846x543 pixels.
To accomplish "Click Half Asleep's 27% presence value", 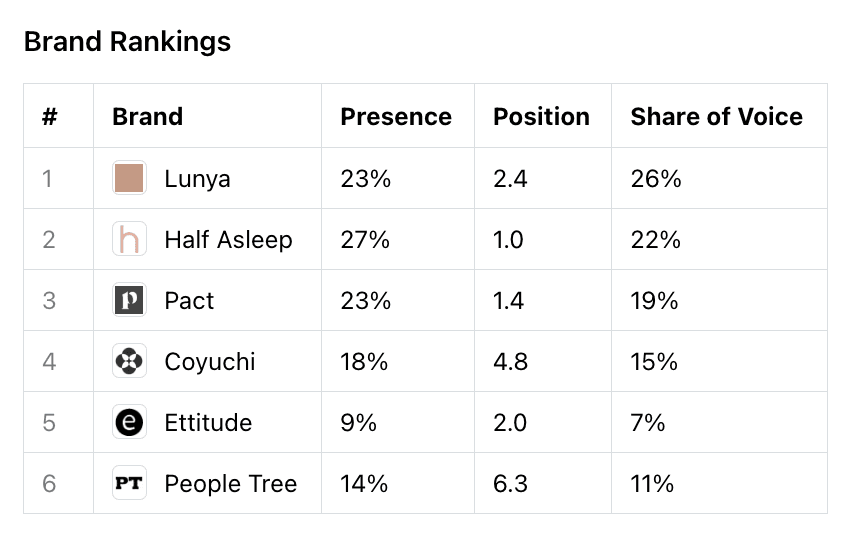I will pyautogui.click(x=365, y=240).
